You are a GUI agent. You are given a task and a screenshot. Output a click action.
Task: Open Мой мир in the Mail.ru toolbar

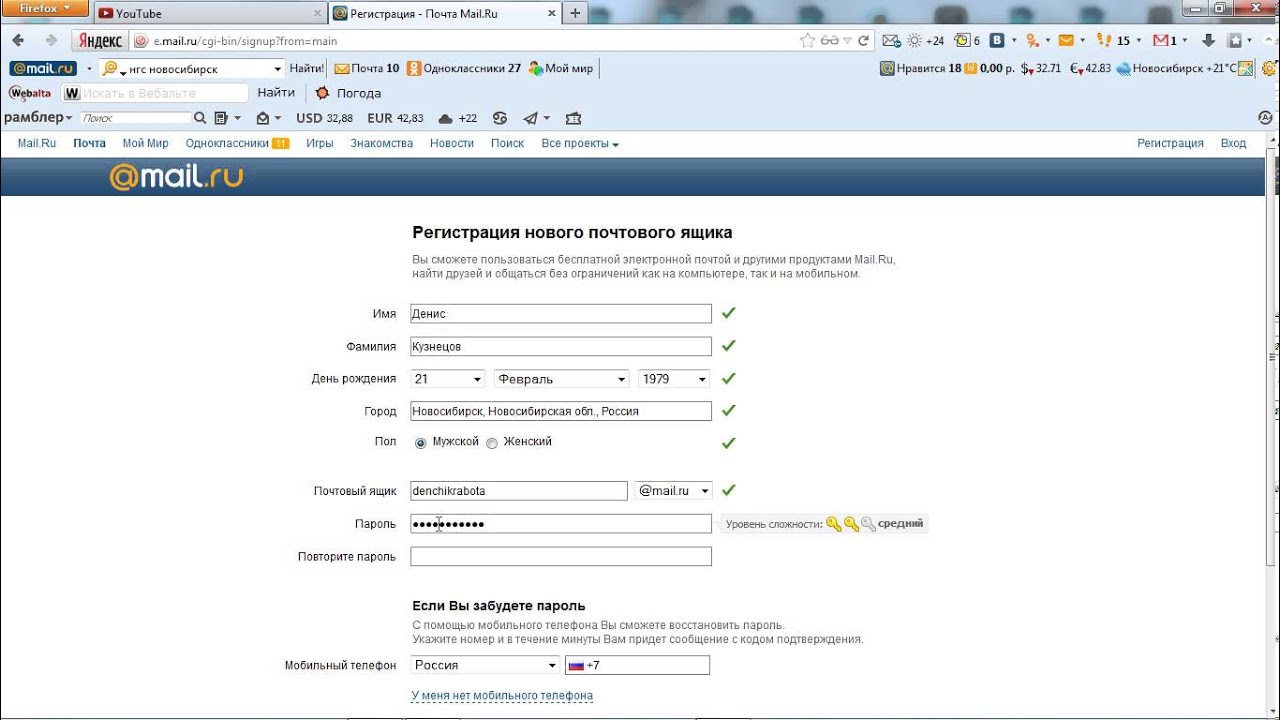(561, 69)
